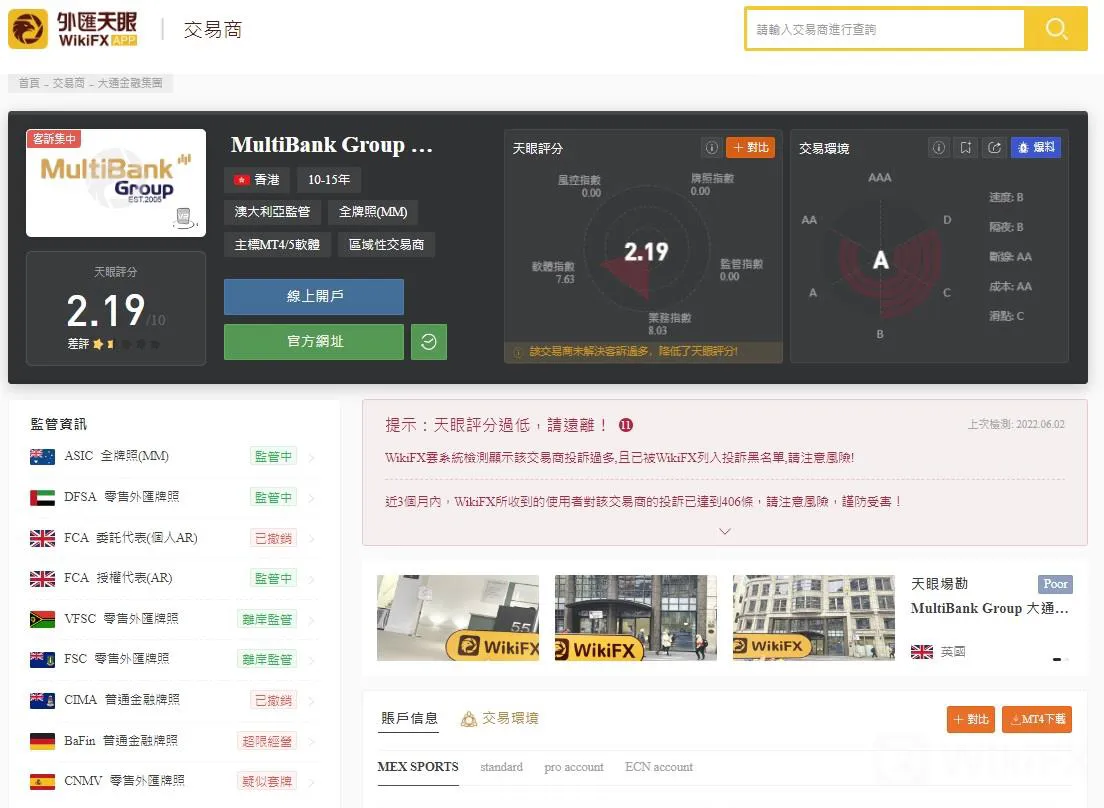Click the blue 爆料 button
Viewport: 1104px width, 808px height.
pos(1036,147)
